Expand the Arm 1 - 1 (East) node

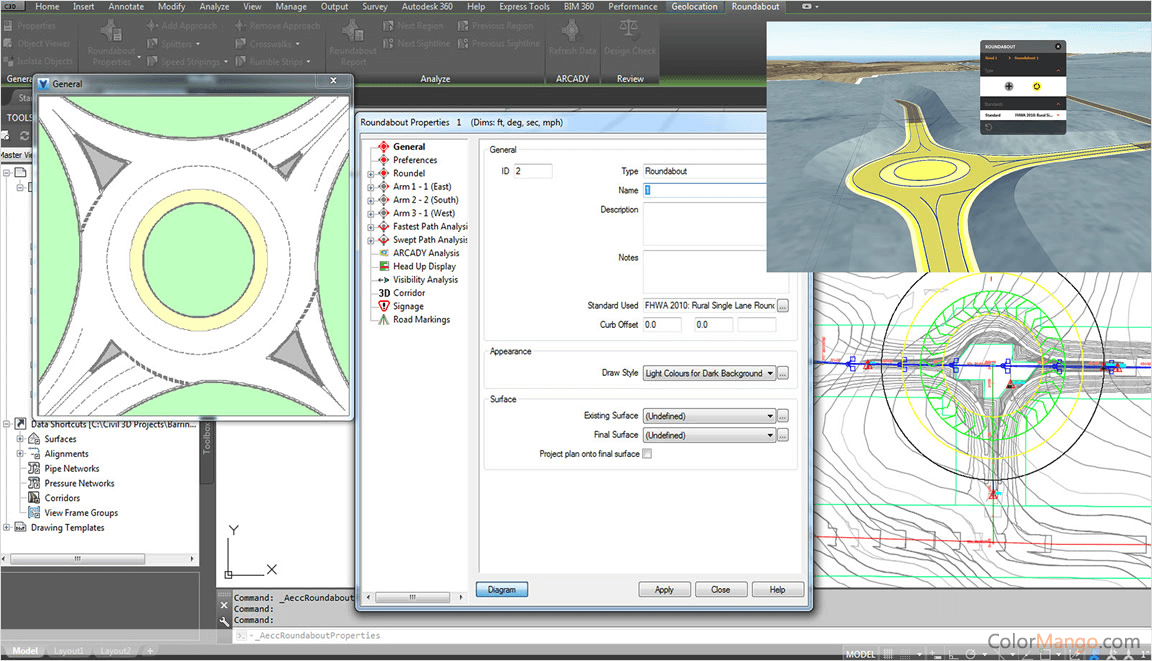(x=370, y=187)
